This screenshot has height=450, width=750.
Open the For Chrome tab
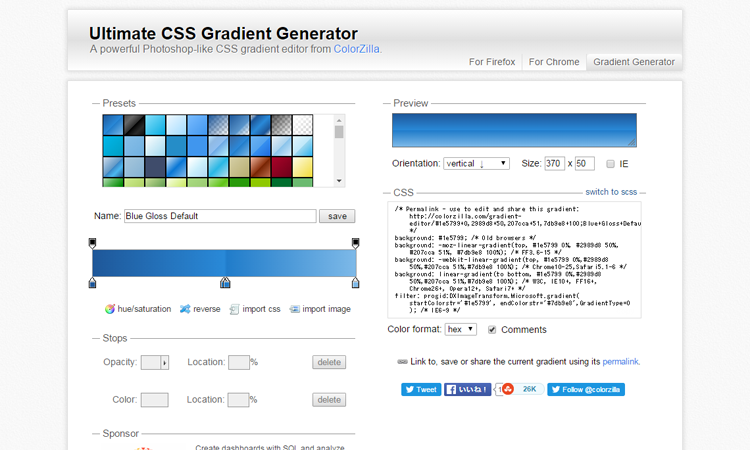coord(554,62)
